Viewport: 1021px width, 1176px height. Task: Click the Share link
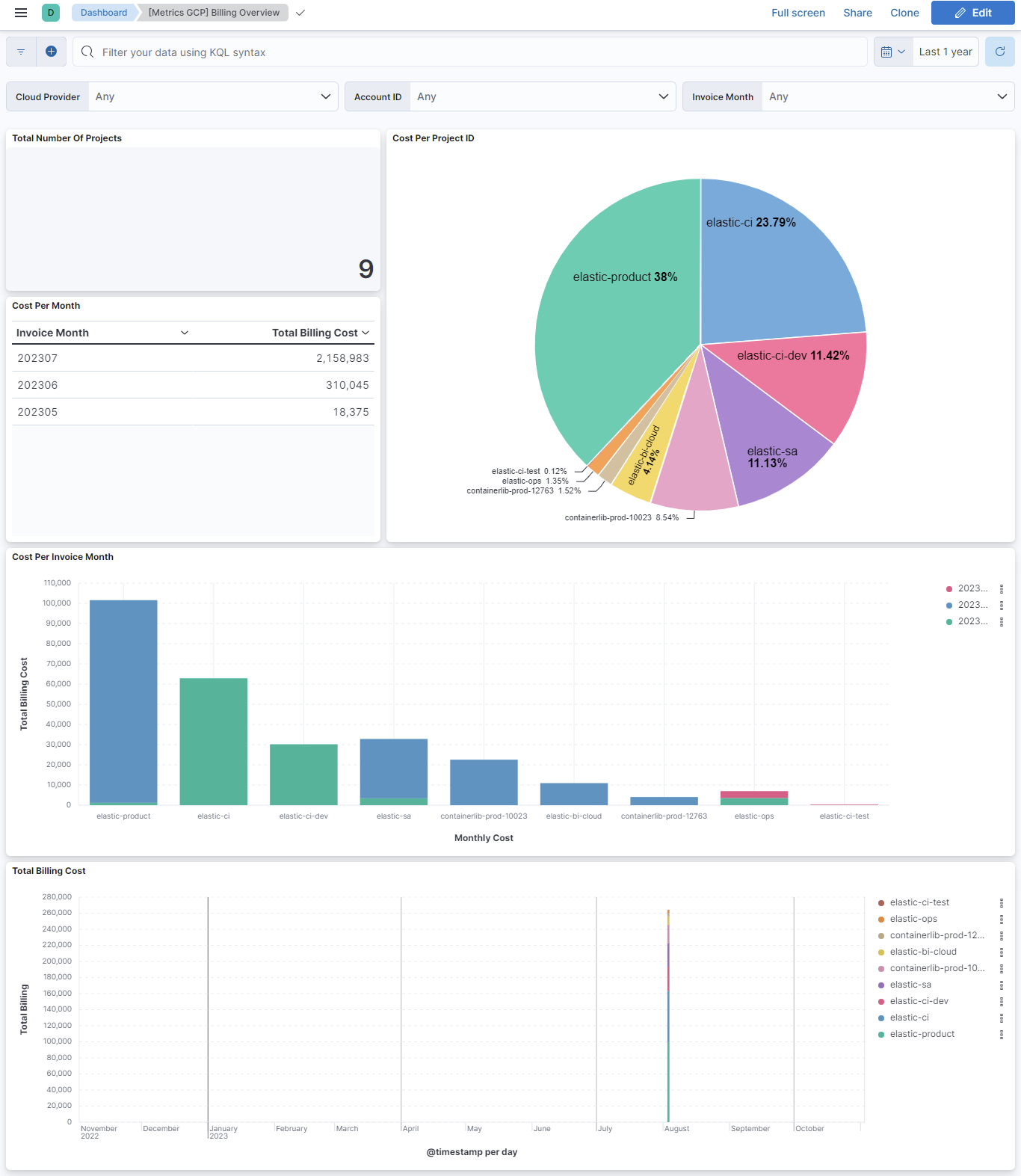[857, 13]
